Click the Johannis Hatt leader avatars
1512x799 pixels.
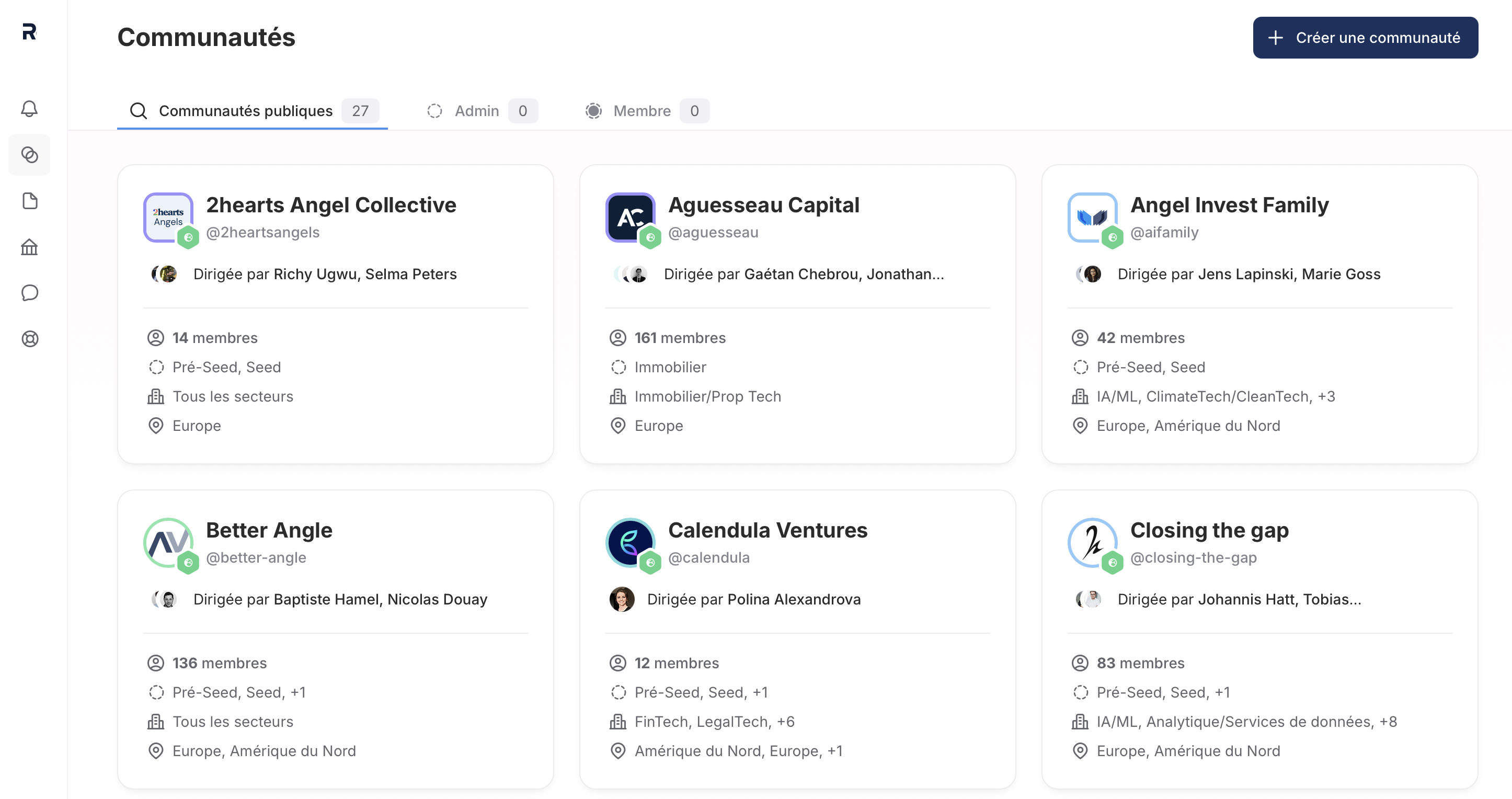point(1089,599)
